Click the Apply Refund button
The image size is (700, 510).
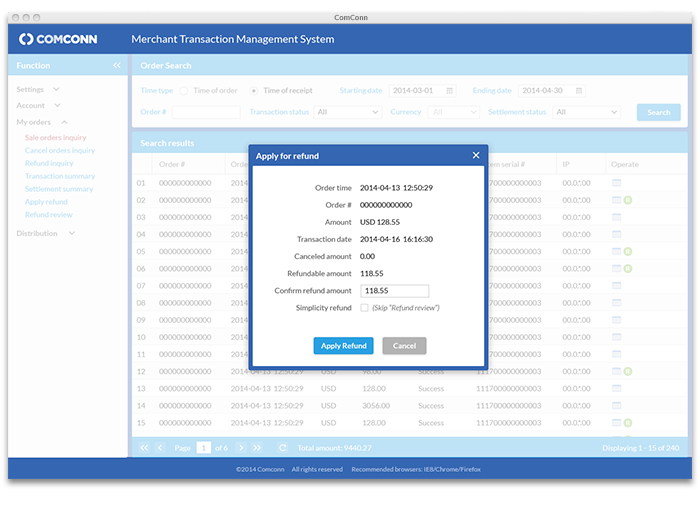[343, 346]
